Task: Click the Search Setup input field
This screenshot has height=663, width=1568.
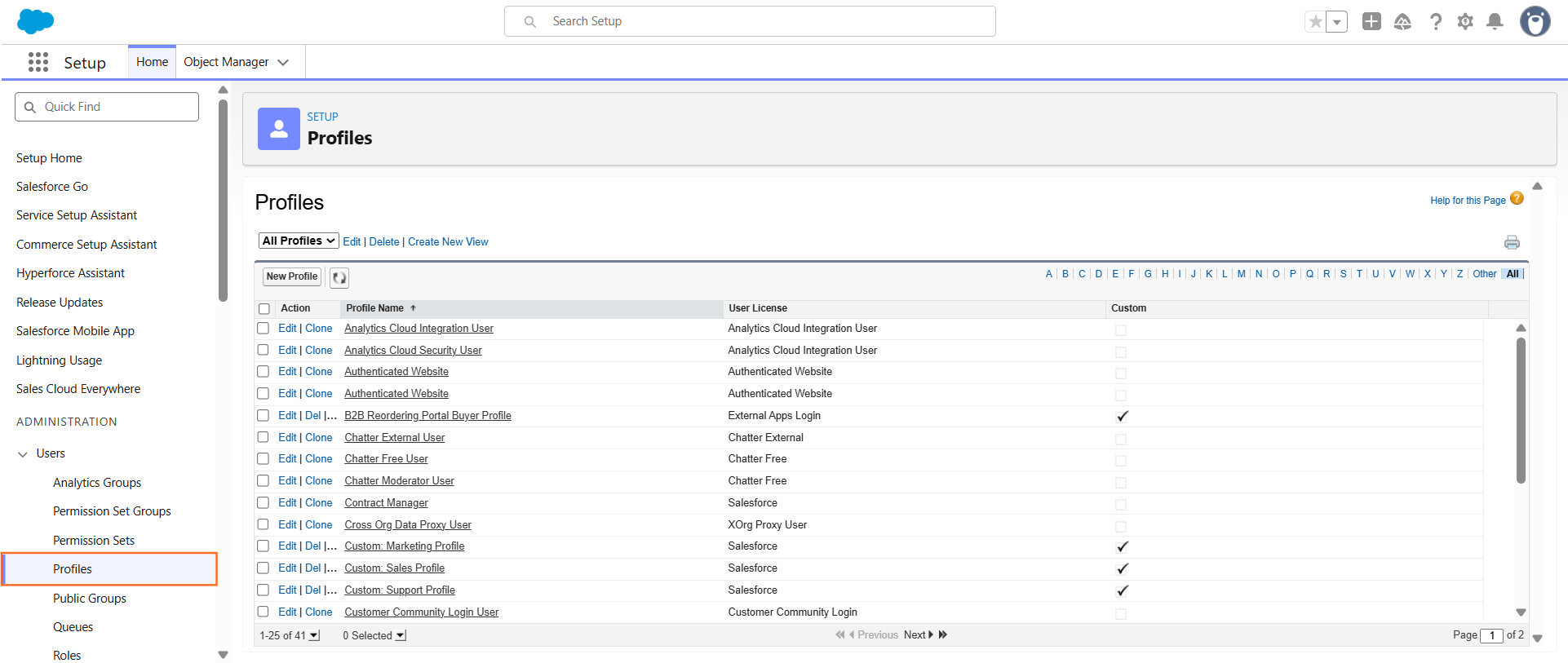Action: pyautogui.click(x=750, y=21)
